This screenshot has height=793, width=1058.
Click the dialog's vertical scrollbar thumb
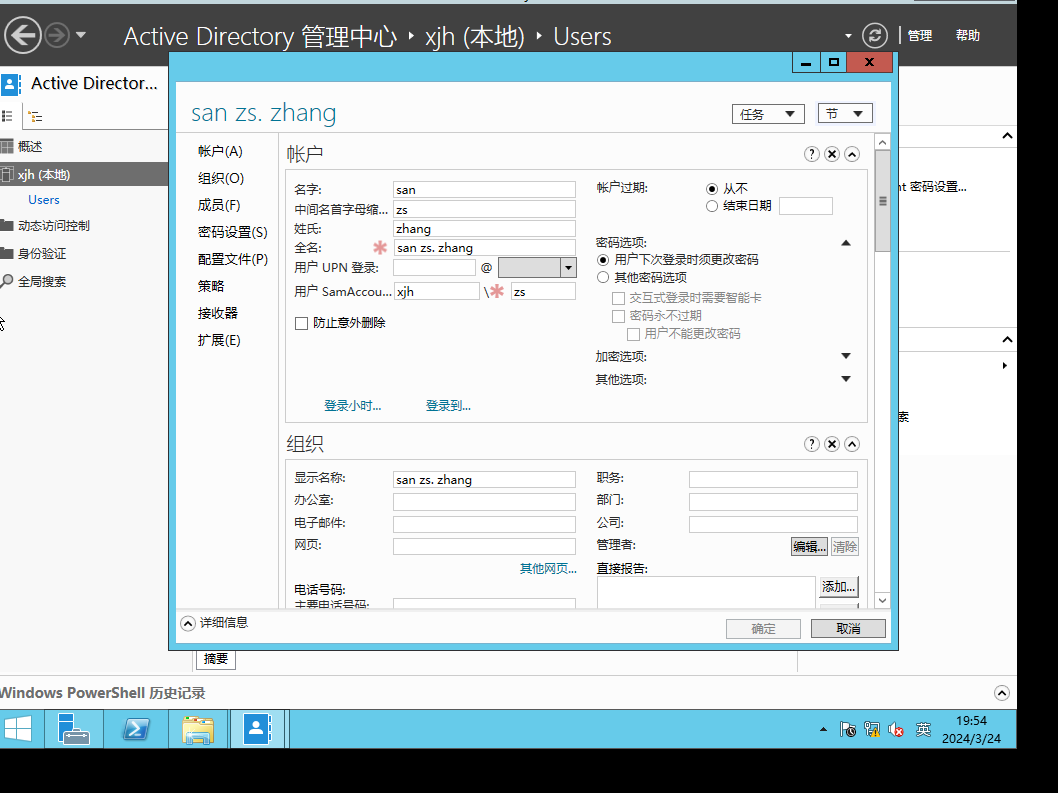pos(883,201)
